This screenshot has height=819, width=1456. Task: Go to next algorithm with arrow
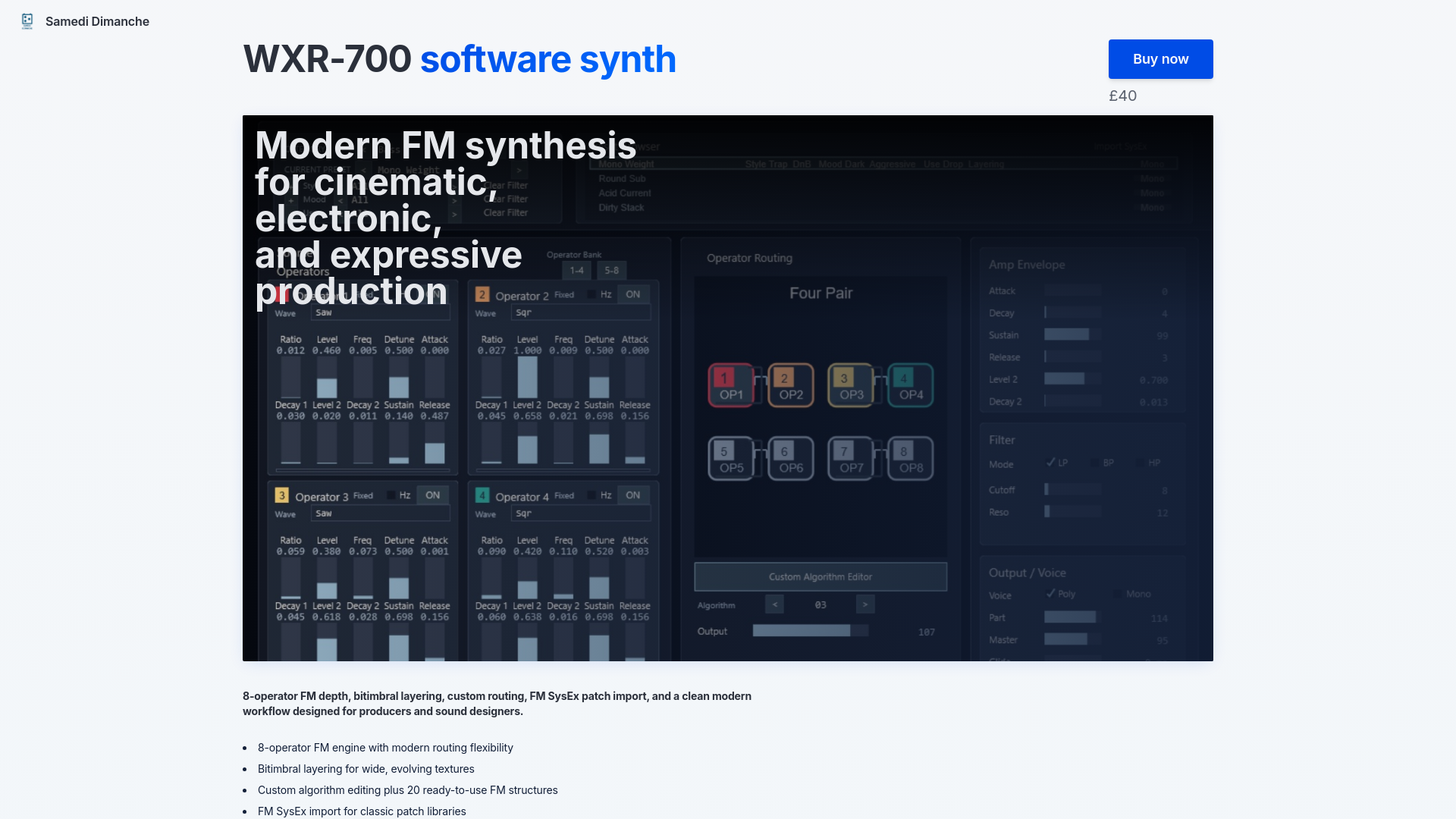point(865,604)
